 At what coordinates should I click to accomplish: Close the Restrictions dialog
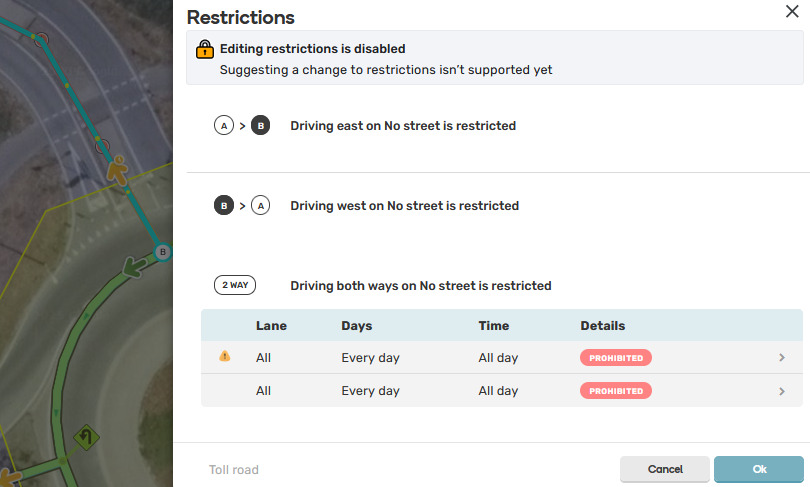click(792, 11)
